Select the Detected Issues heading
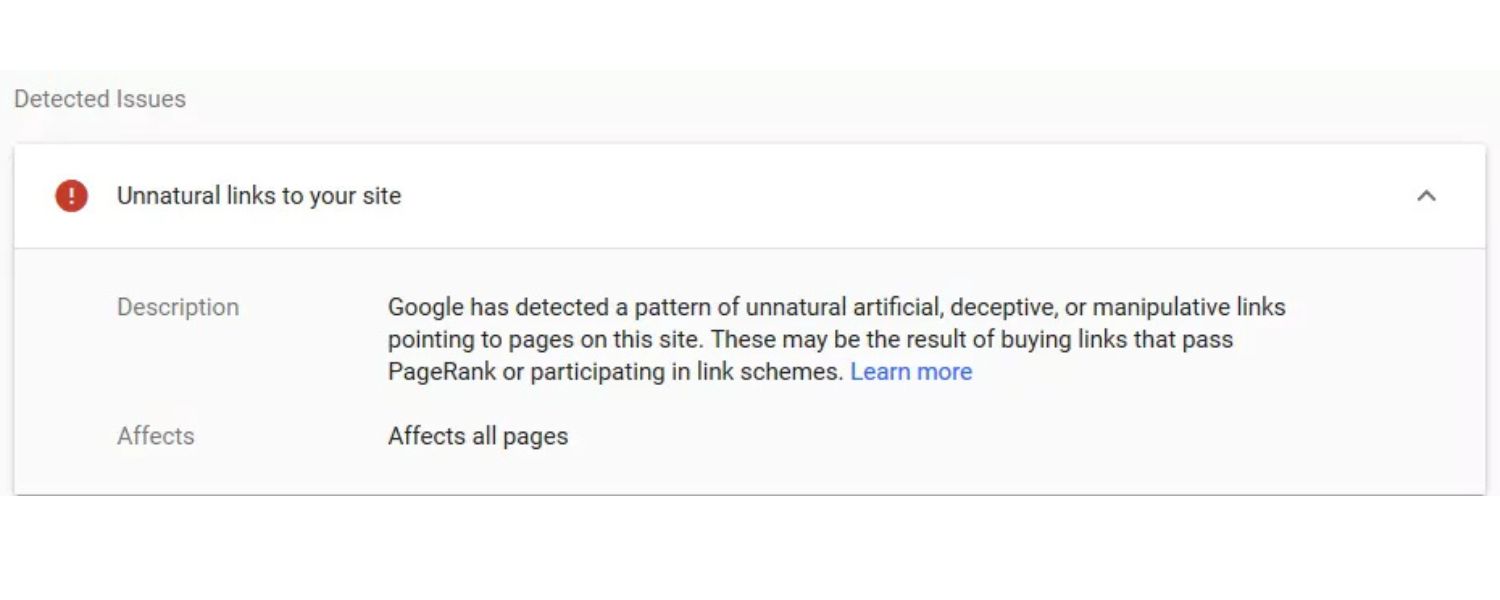Screen dimensions: 1500x600 100,99
